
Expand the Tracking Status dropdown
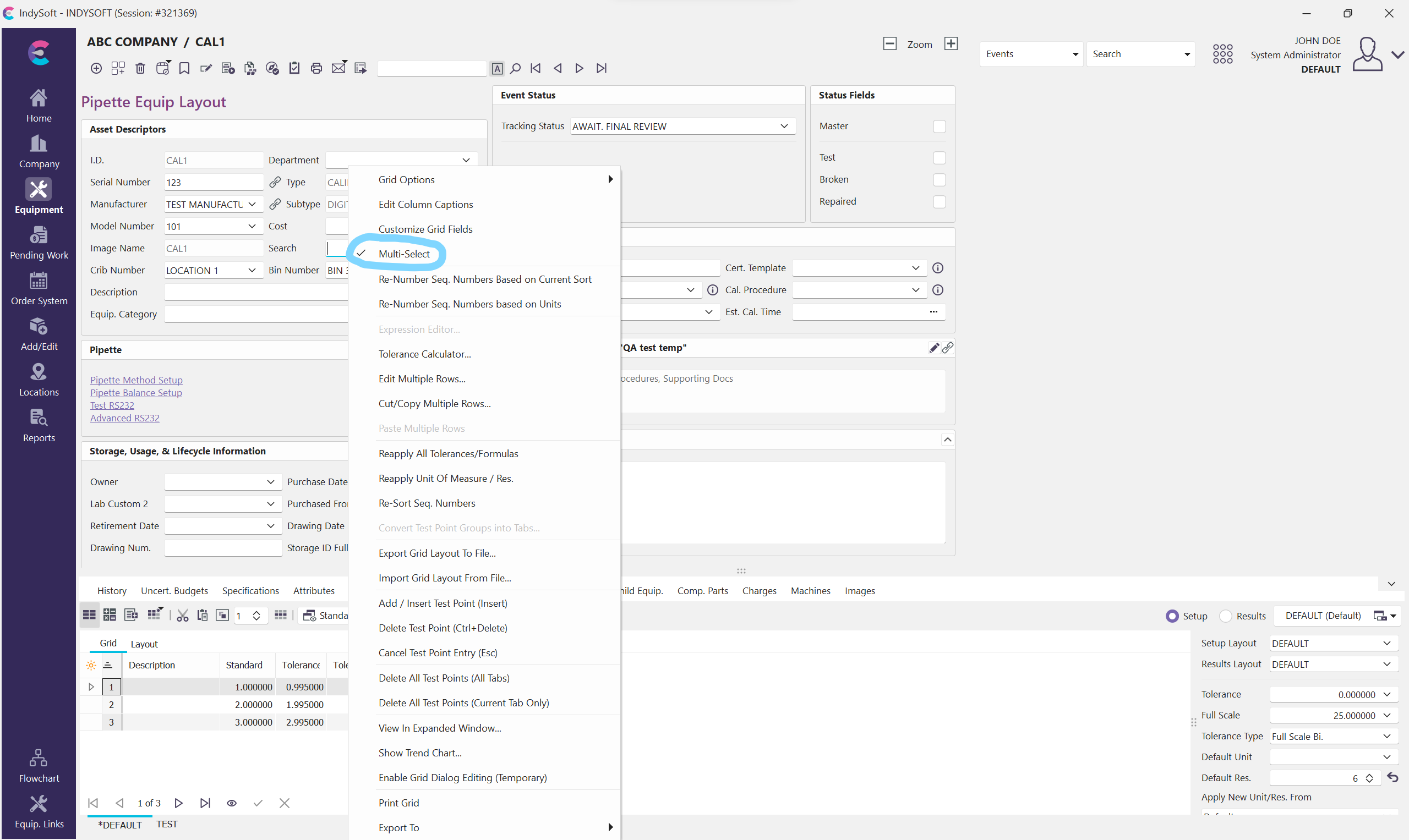(x=784, y=126)
